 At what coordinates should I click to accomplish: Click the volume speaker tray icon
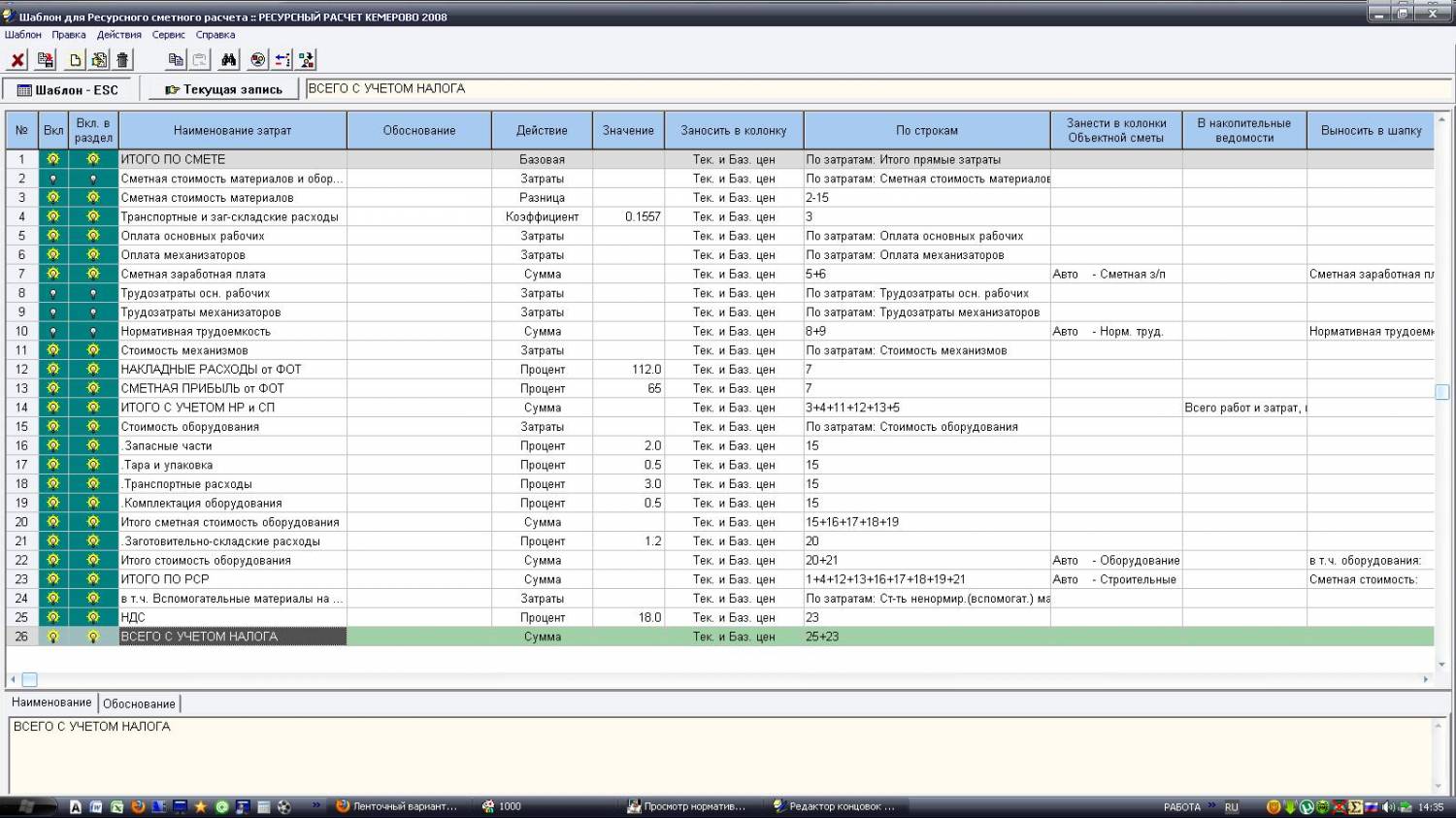(1388, 806)
